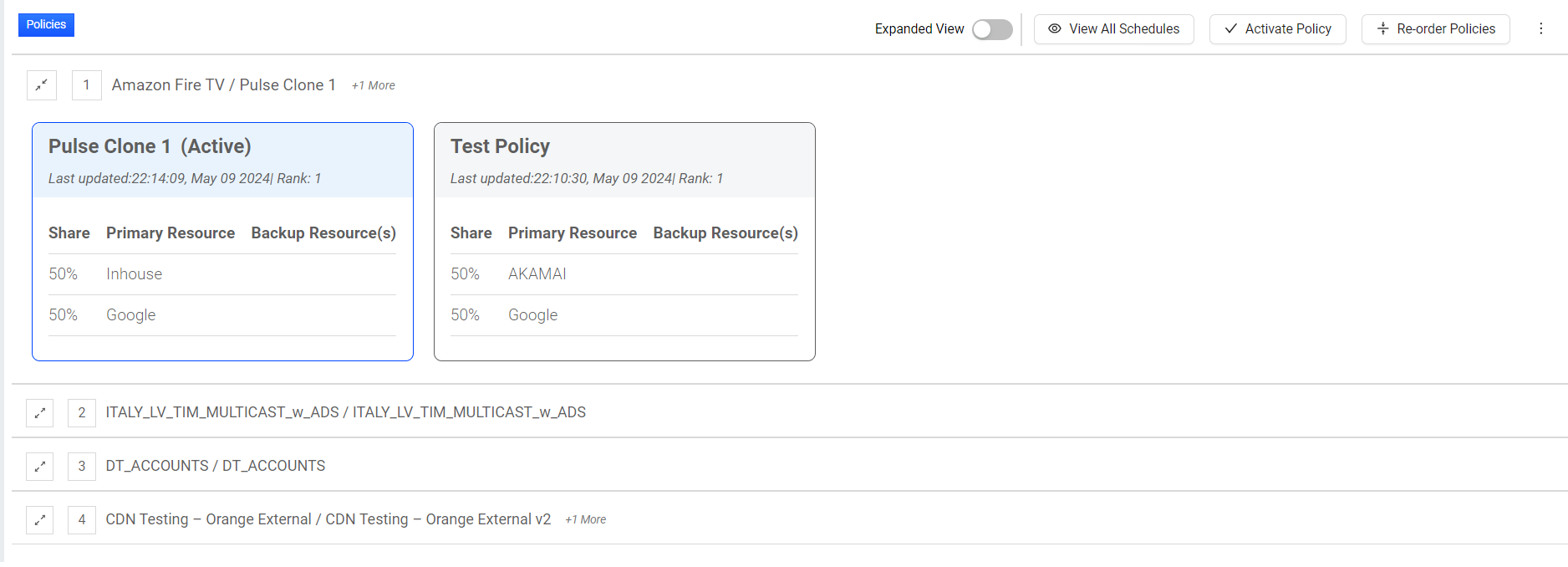Select the AKAMAI resource row in Test Policy
Viewport: 1568px width, 567px height.
pos(624,274)
